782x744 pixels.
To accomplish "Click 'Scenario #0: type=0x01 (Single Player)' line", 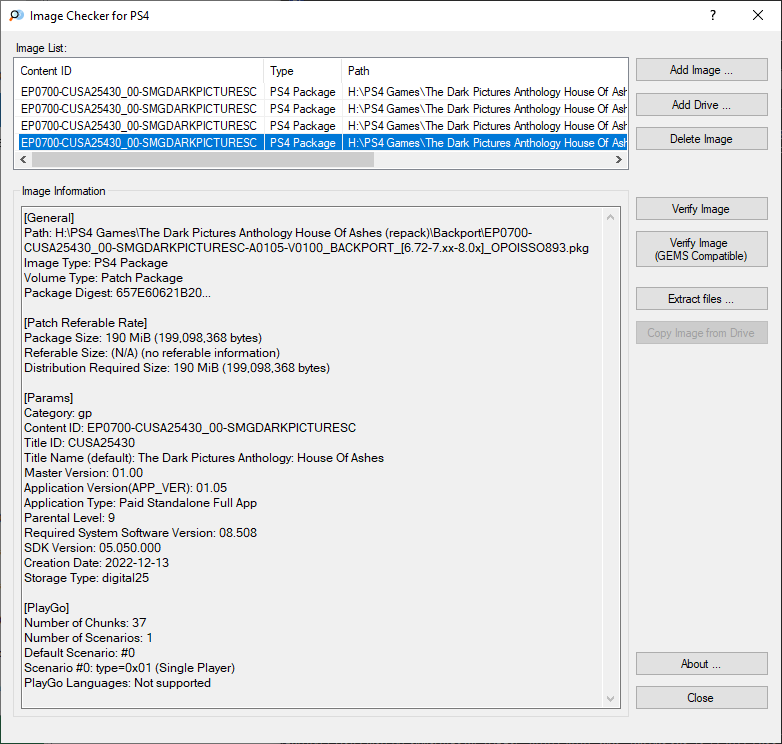I will [x=129, y=668].
